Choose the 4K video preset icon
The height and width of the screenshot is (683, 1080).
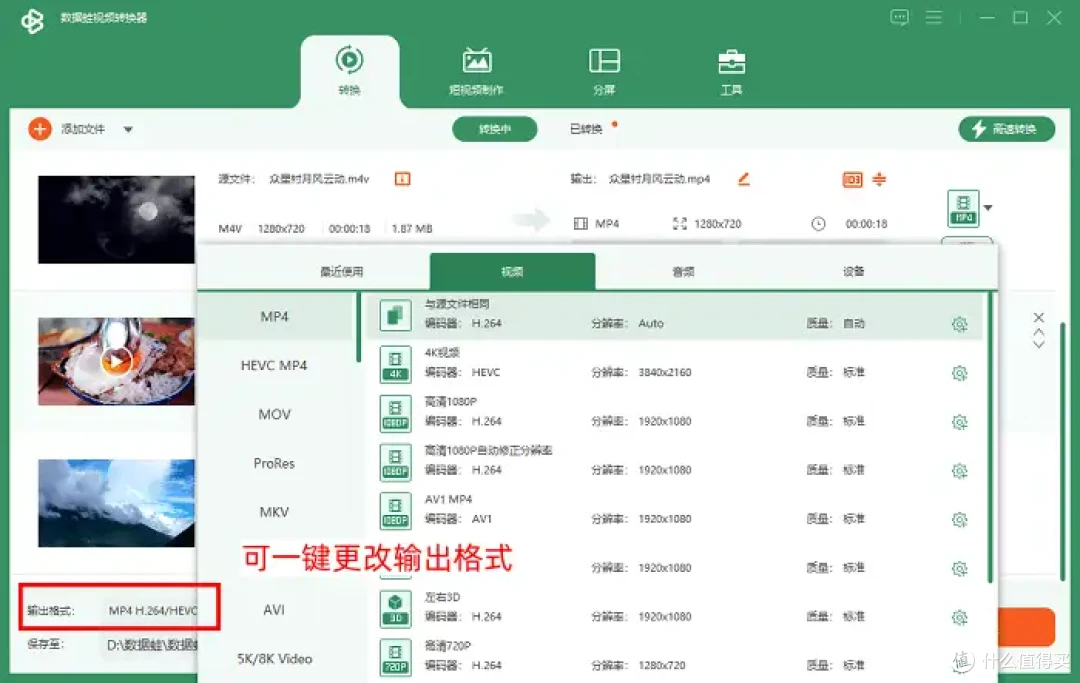point(395,364)
